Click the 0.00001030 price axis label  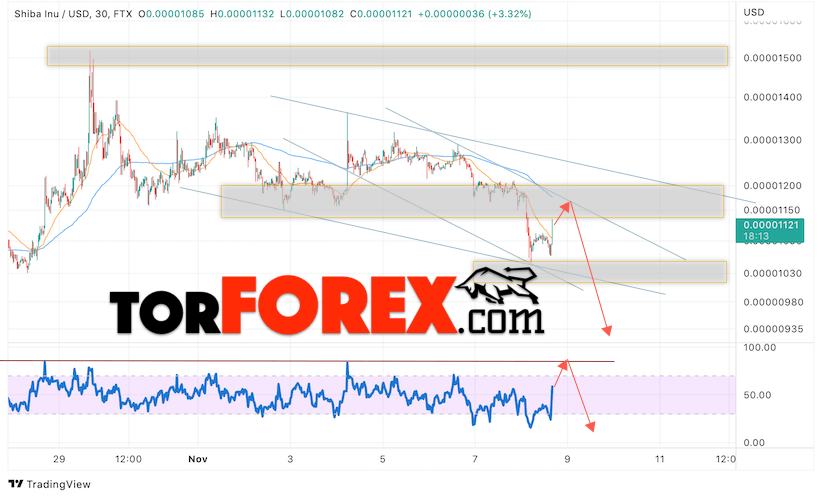[x=772, y=274]
